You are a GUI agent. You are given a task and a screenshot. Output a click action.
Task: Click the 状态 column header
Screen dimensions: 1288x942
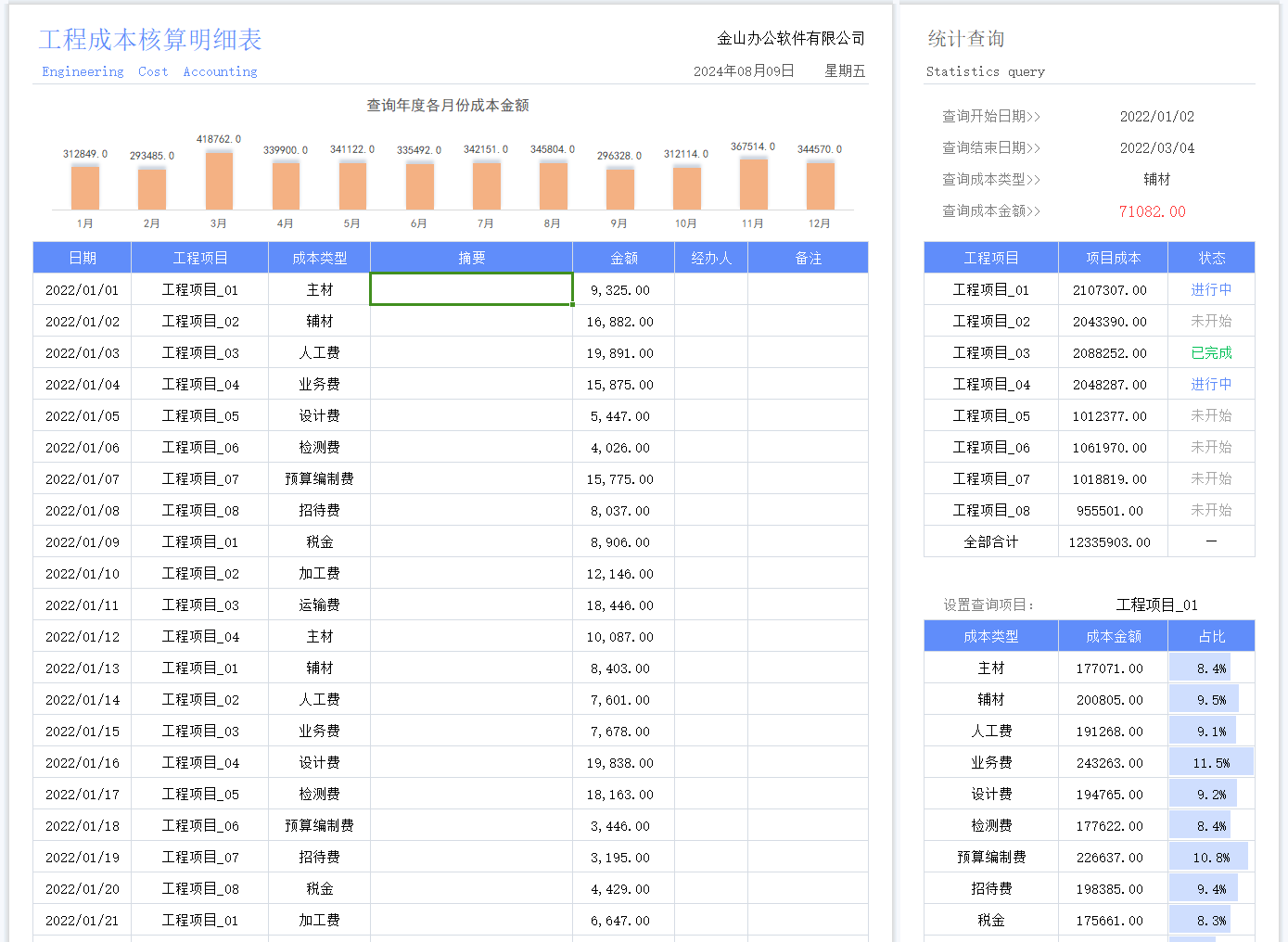tap(1211, 258)
